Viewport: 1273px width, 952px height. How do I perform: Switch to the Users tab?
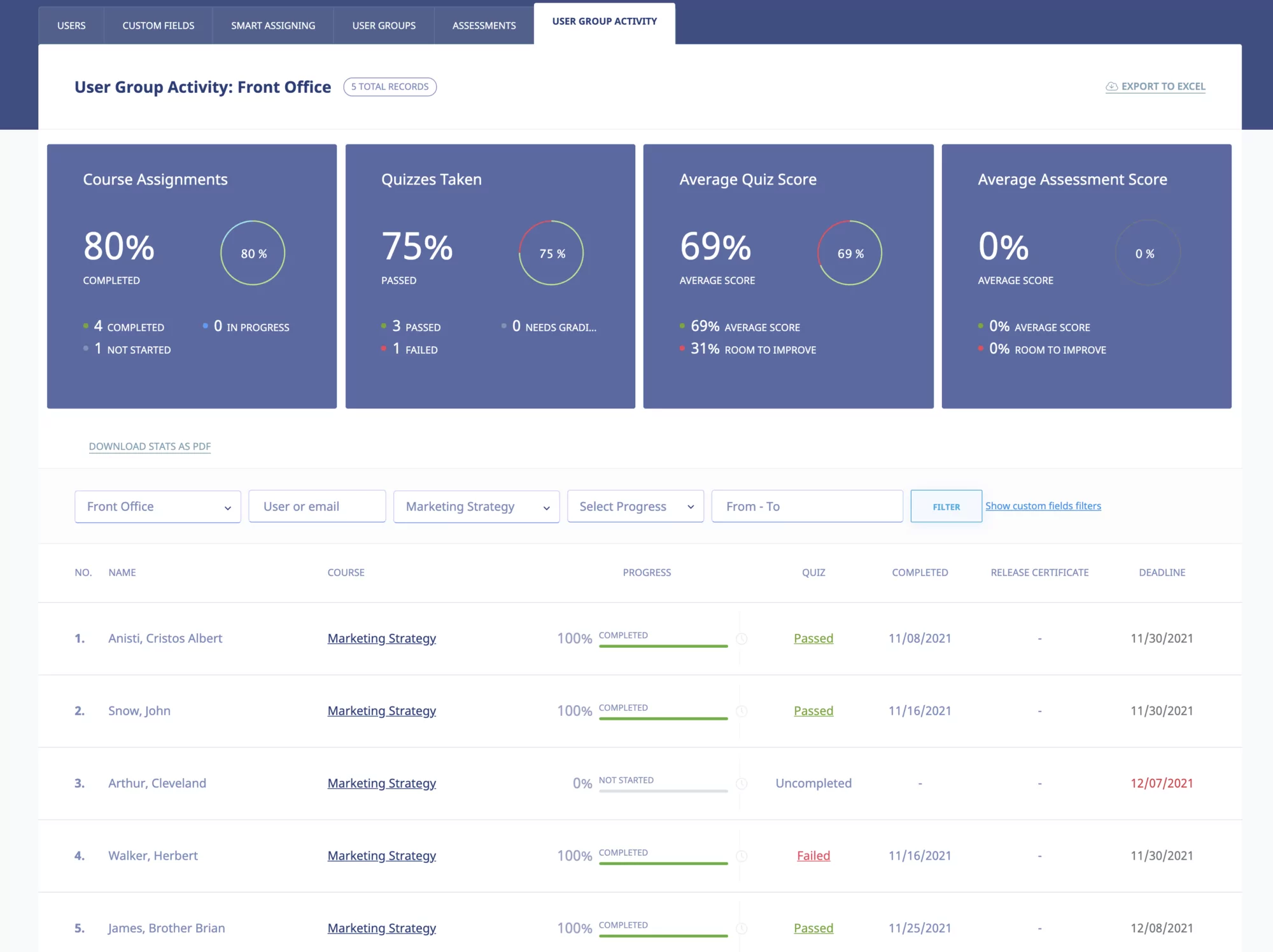pos(69,24)
